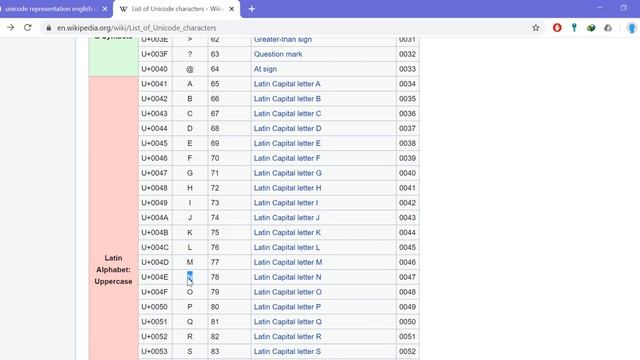Click decimal value 72 cell

[x=229, y=188]
